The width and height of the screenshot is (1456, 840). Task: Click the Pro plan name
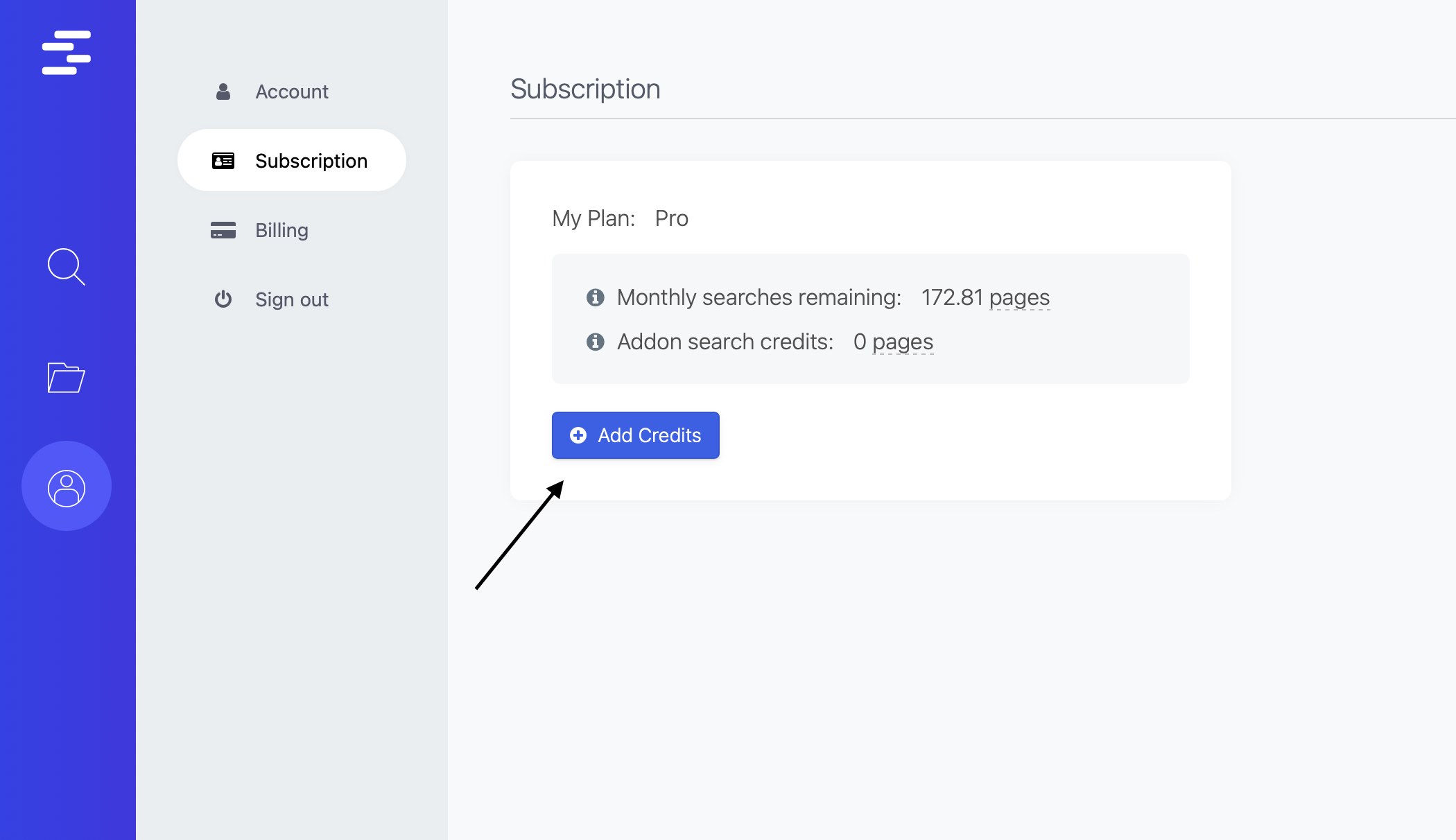pos(671,218)
